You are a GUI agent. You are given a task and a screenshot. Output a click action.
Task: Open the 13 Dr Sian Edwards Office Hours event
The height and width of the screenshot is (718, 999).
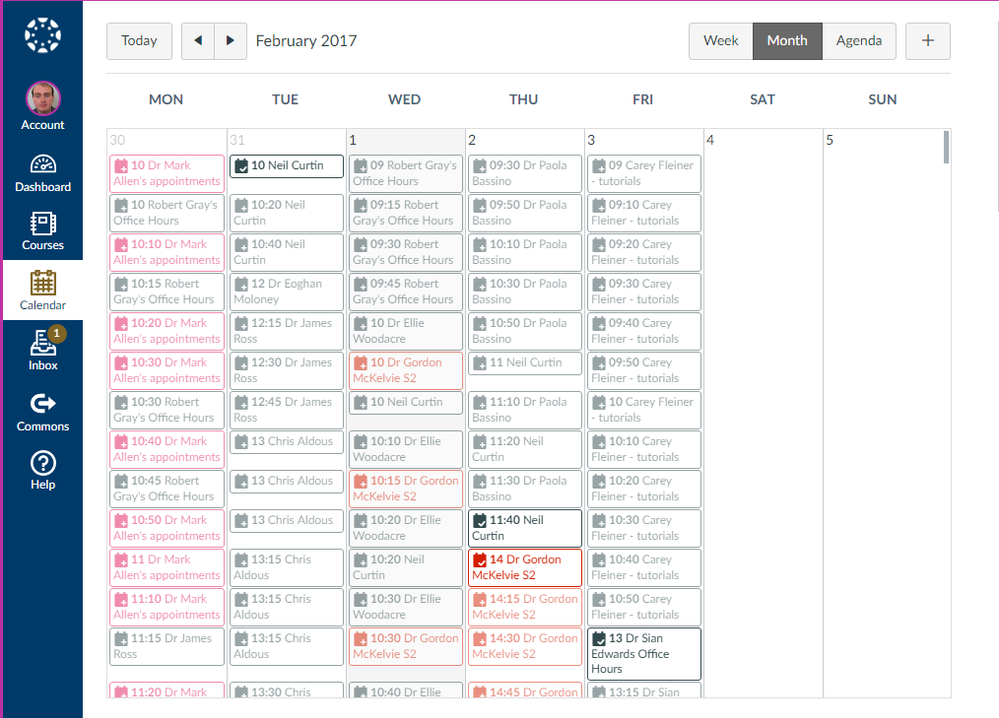tap(643, 654)
